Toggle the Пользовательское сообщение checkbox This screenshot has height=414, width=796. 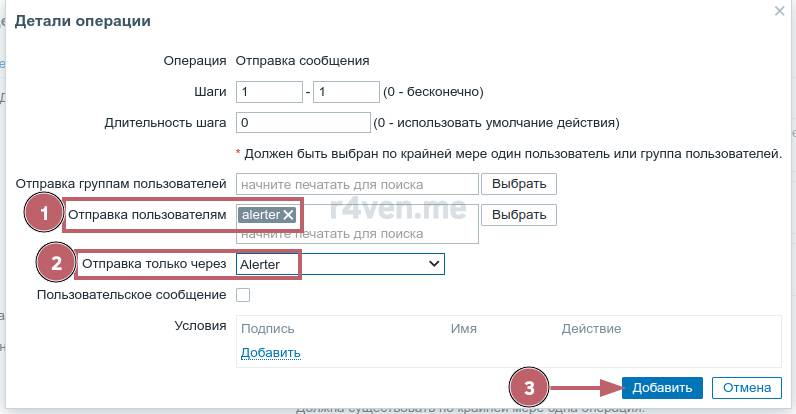click(x=243, y=295)
